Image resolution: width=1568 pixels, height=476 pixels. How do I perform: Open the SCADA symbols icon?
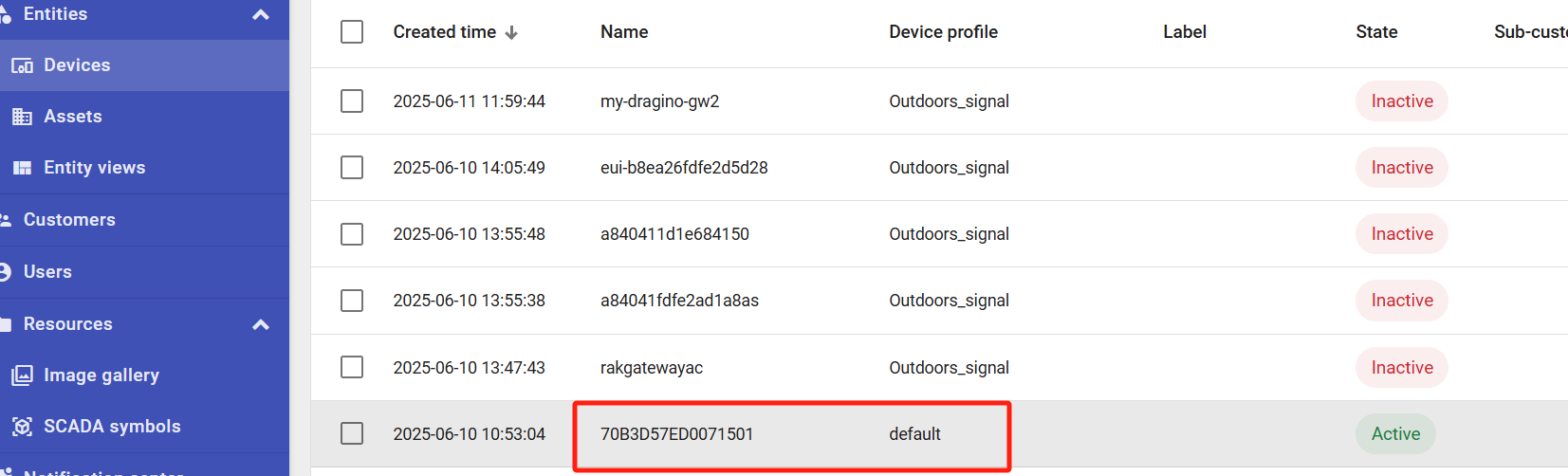tap(22, 427)
